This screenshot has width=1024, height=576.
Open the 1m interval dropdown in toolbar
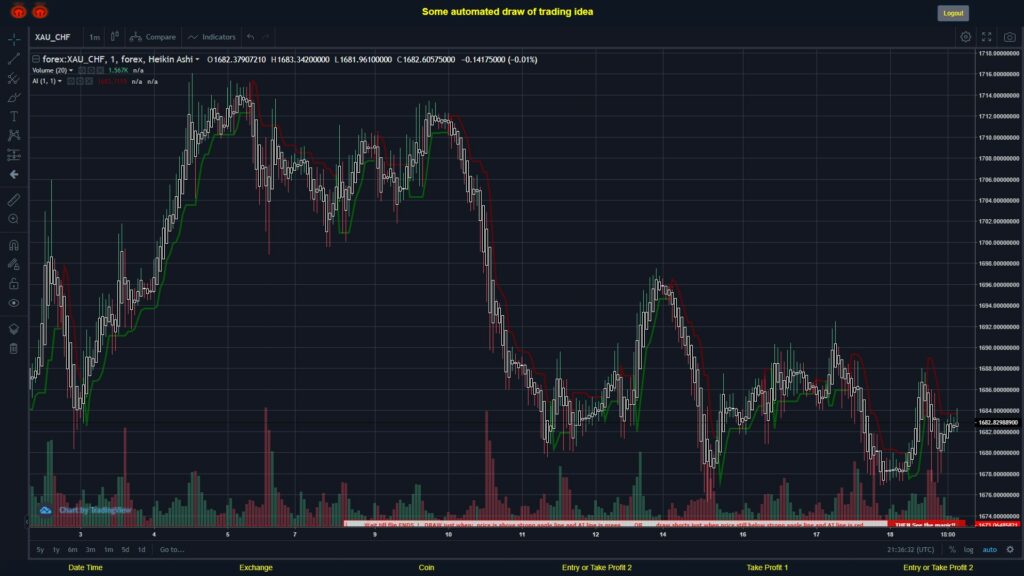[x=94, y=37]
